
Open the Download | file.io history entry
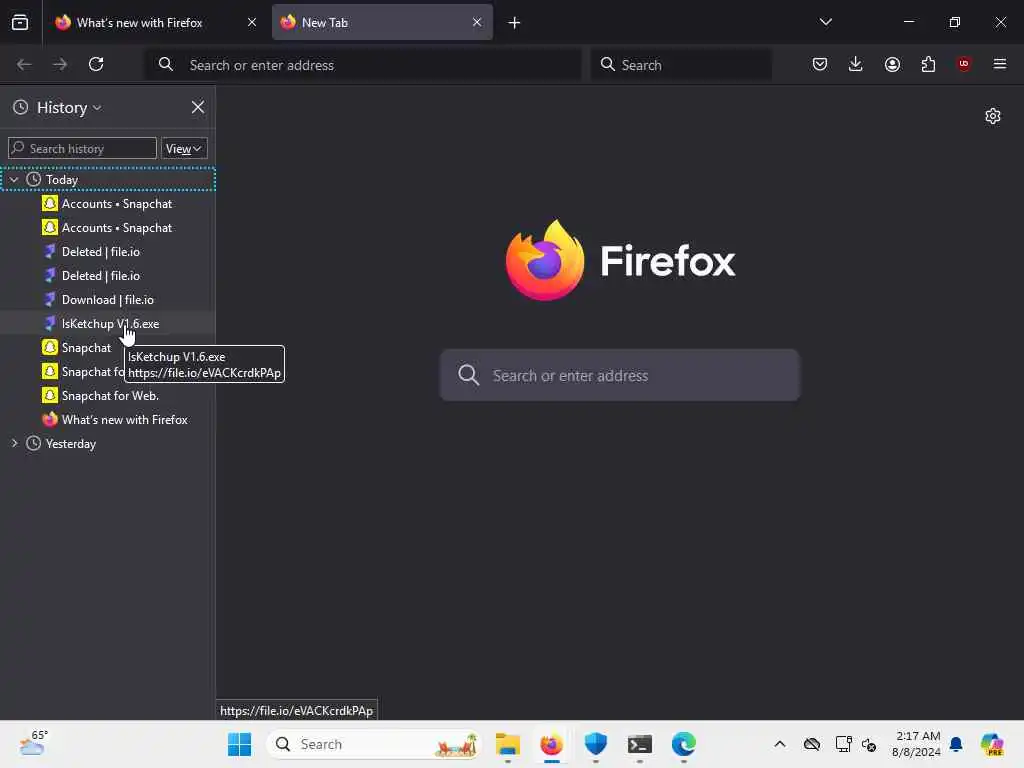(108, 300)
